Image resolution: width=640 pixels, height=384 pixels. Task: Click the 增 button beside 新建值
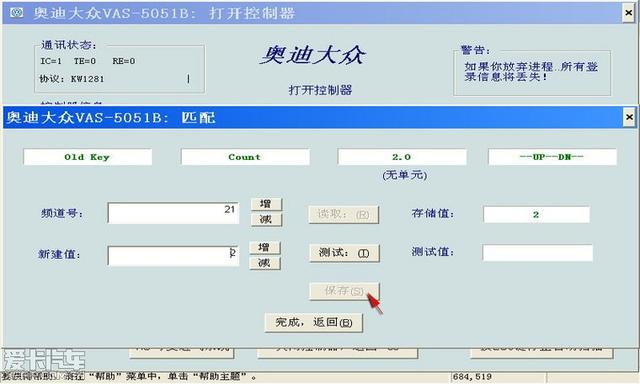(x=265, y=248)
